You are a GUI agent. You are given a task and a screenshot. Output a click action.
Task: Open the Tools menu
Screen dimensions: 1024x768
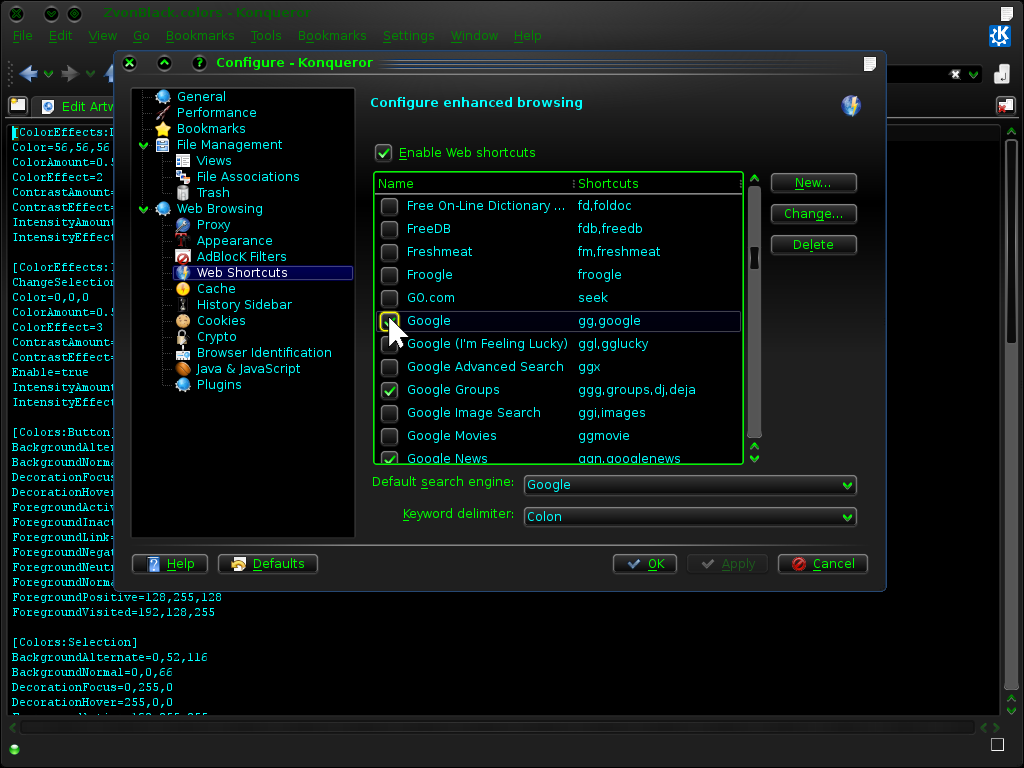266,36
